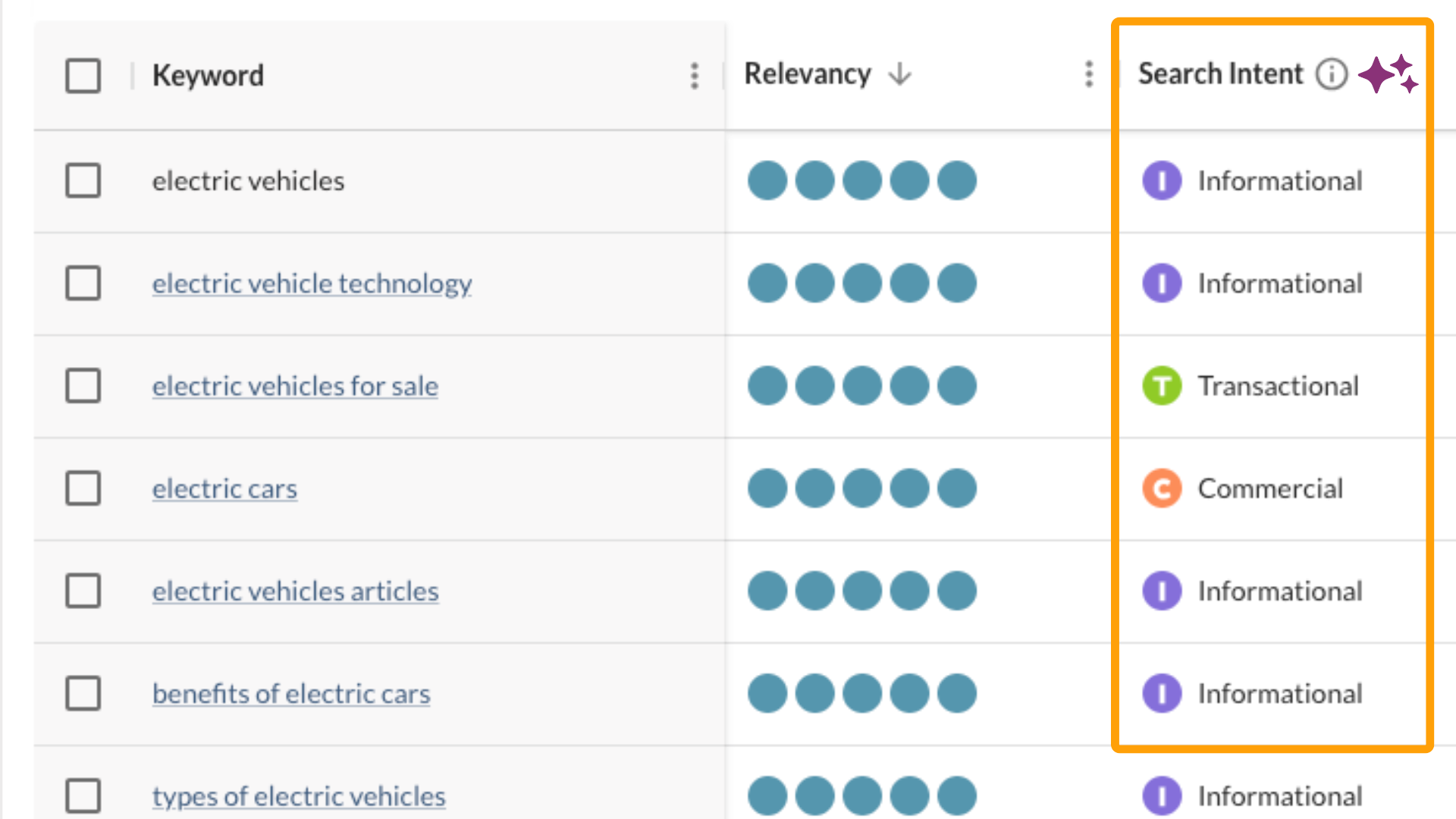Click Informational badge for electric vehicles row
This screenshot has width=1456, height=819.
click(1162, 181)
